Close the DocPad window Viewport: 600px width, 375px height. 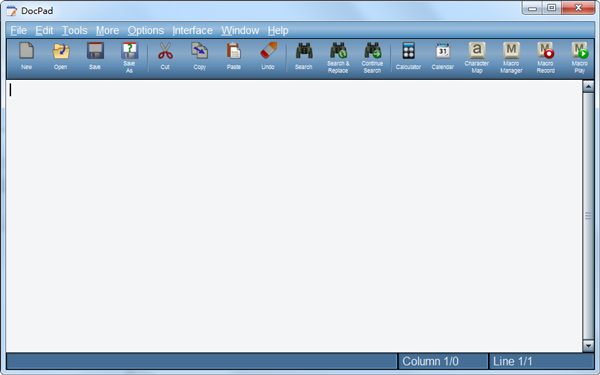(x=578, y=8)
